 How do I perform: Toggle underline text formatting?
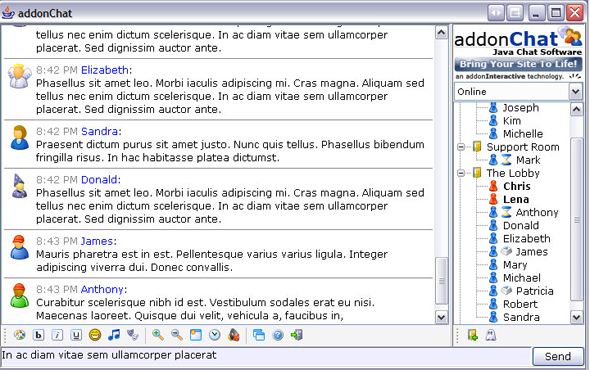tap(76, 335)
